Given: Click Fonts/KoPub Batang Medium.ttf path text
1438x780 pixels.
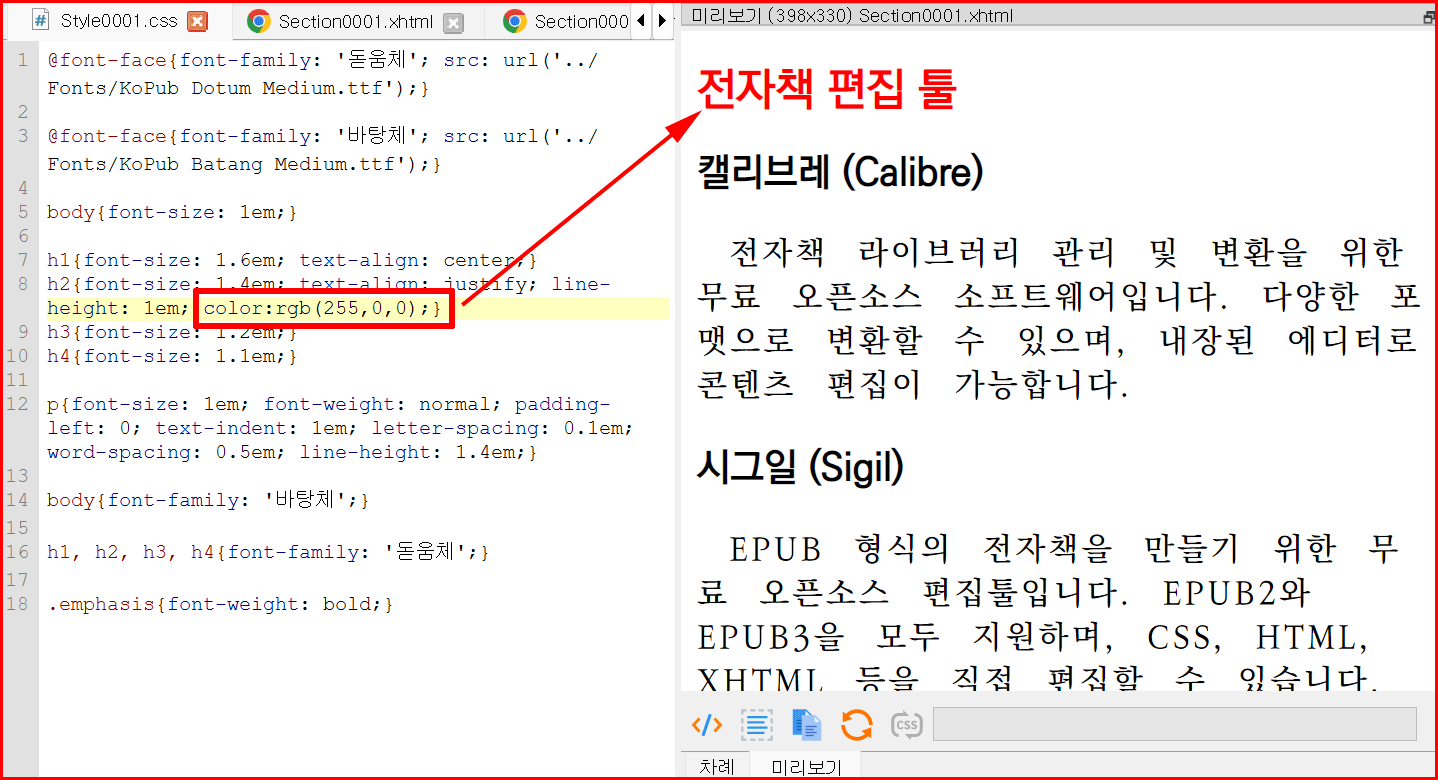Looking at the screenshot, I should [x=226, y=164].
